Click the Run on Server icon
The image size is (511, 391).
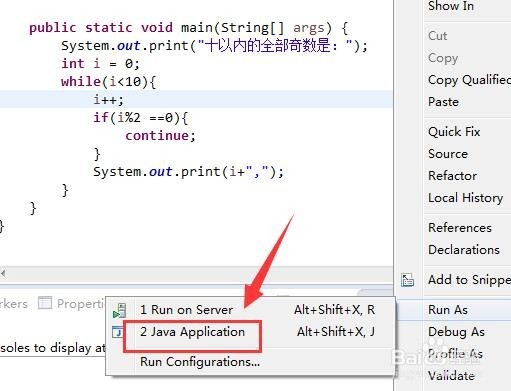click(119, 310)
